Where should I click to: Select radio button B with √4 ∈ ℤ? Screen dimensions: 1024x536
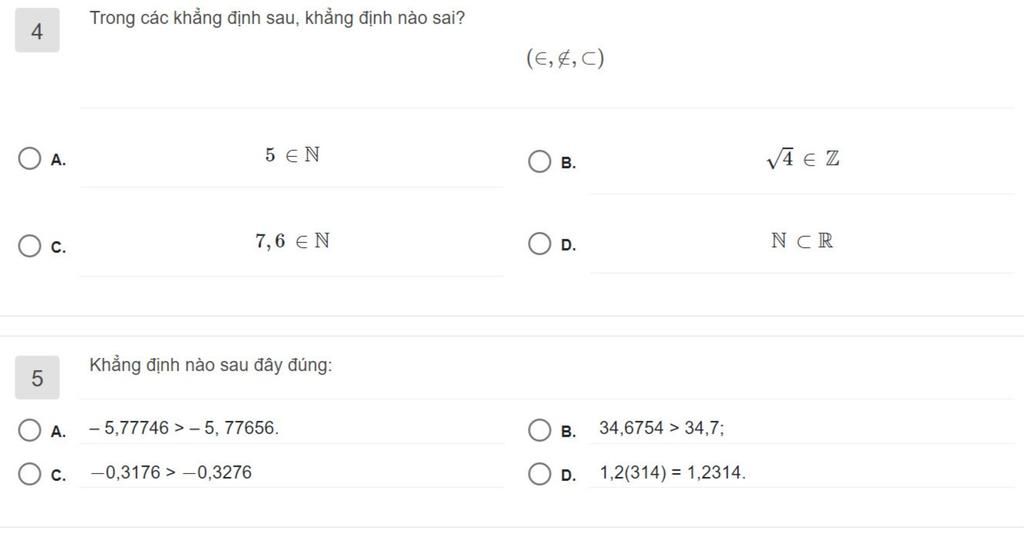tap(539, 161)
